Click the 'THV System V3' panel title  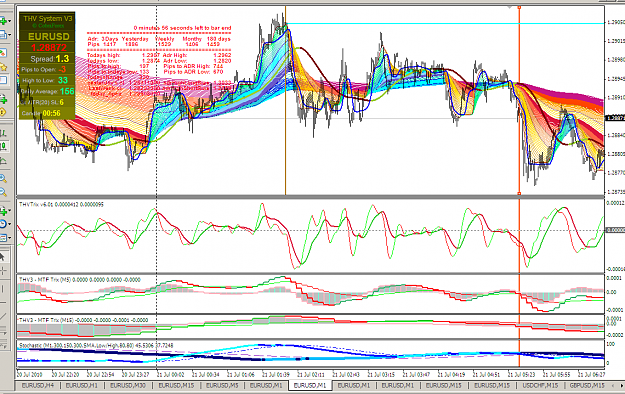coord(48,18)
